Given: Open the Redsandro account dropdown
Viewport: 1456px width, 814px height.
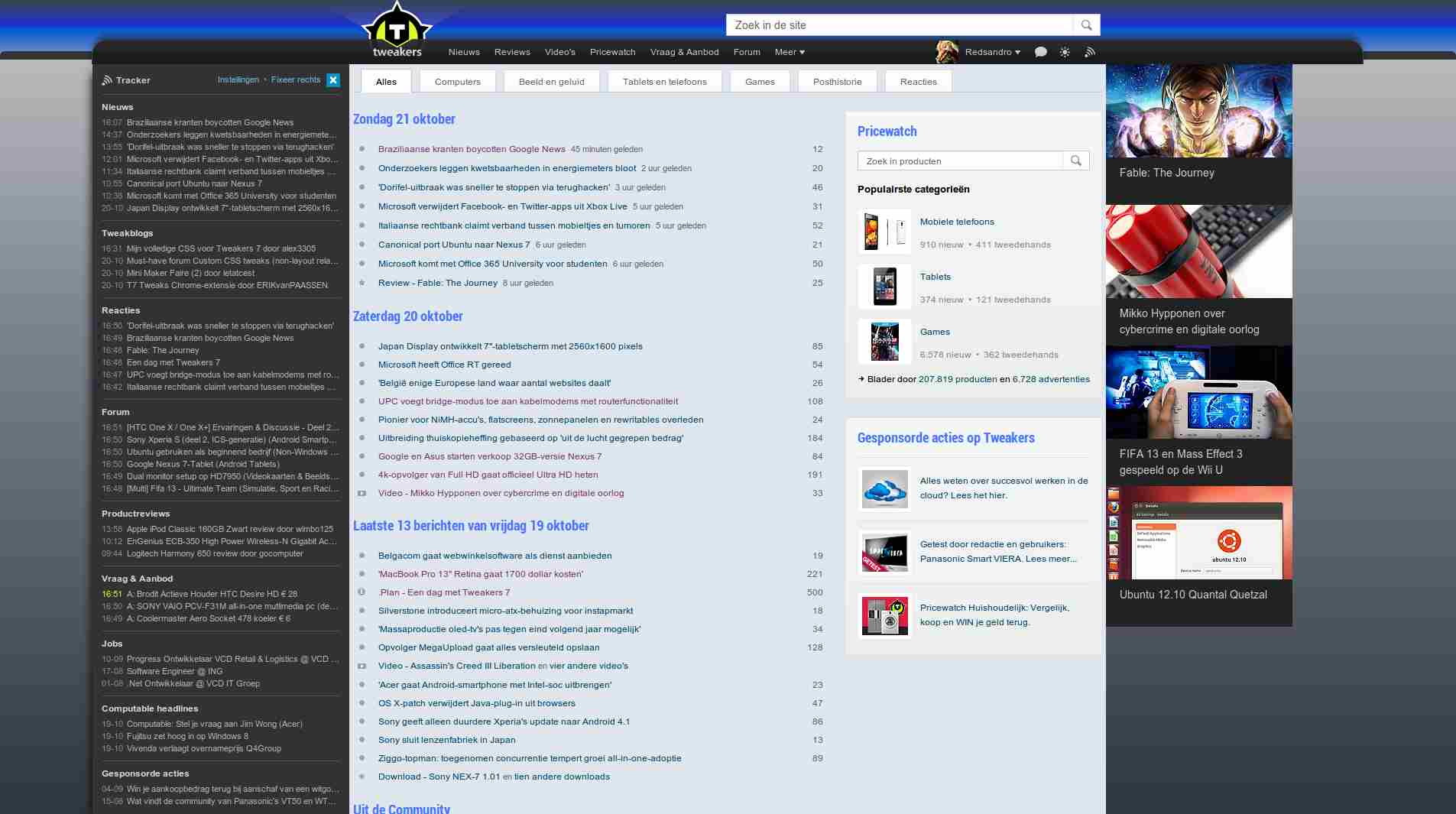Looking at the screenshot, I should pyautogui.click(x=991, y=51).
